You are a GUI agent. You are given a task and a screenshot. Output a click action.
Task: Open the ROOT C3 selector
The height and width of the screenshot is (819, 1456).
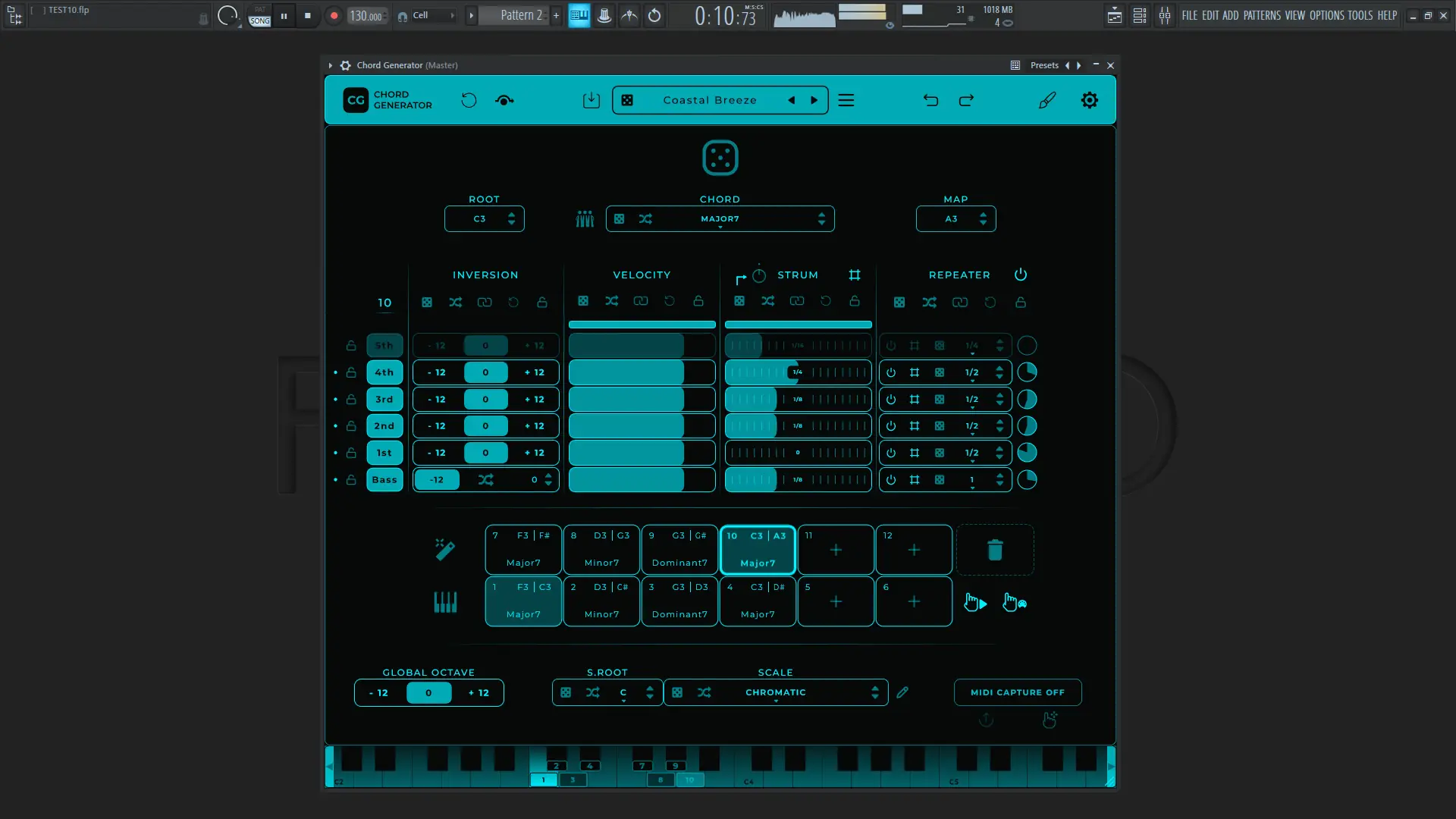click(484, 218)
